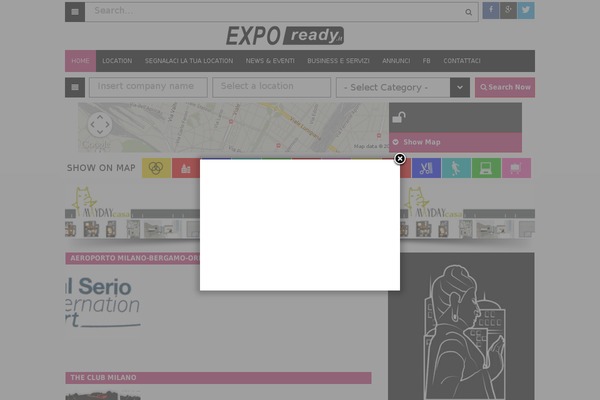Click the Google map preview
Viewport: 600px width, 400px height.
pos(233,127)
